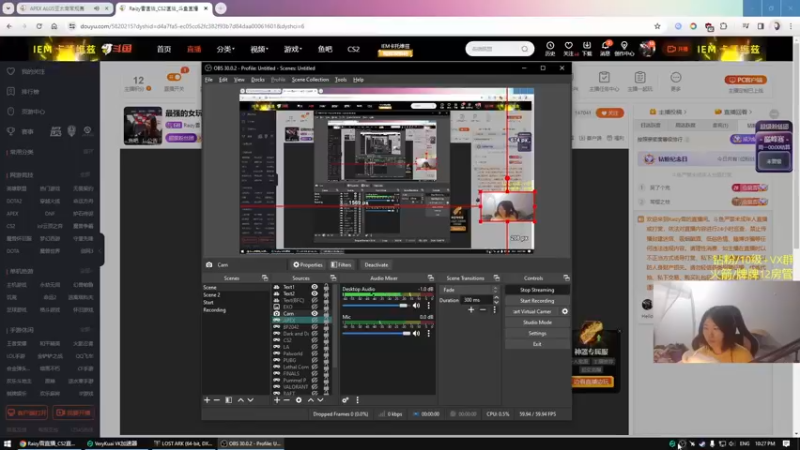Remove the selected source using the Sources minus icon
800x450 pixels.
[x=287, y=400]
